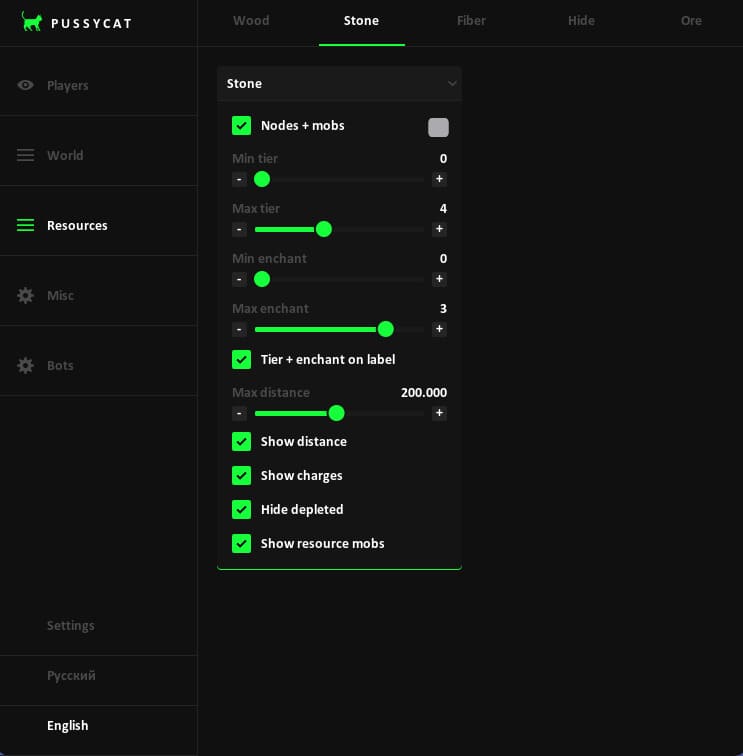
Task: Click the Resources green list icon
Action: [x=26, y=225]
